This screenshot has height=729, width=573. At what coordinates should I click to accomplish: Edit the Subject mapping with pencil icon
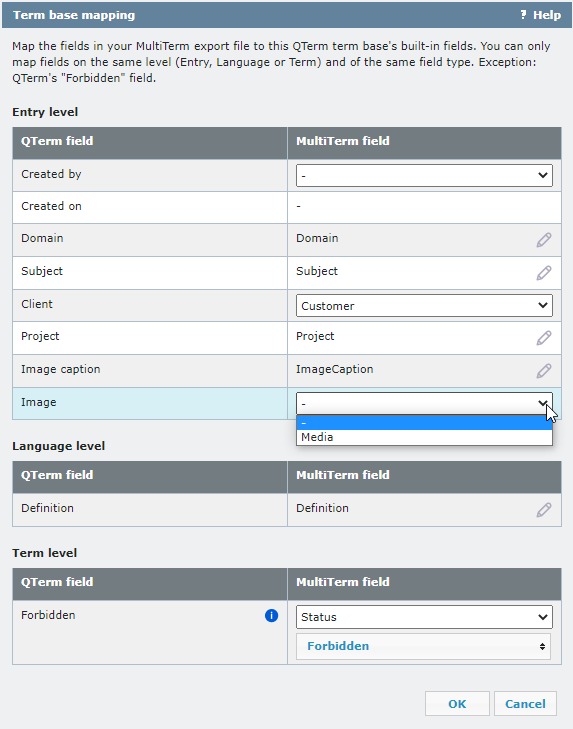click(544, 273)
